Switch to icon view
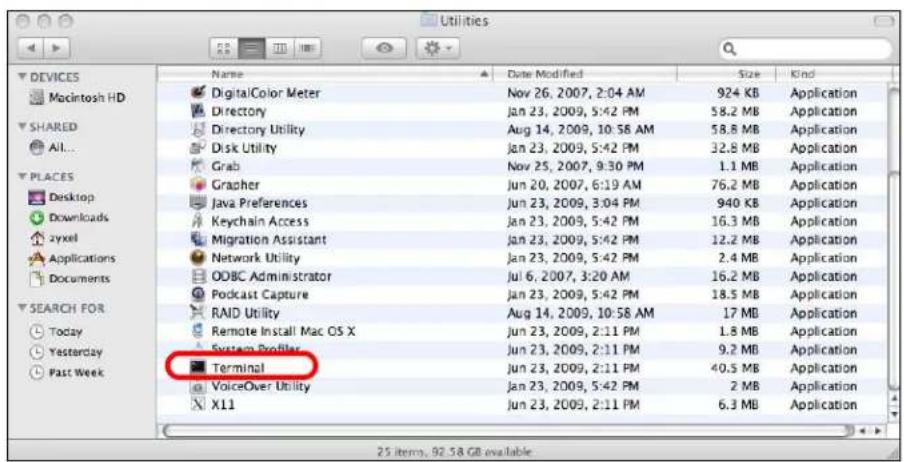The height and width of the screenshot is (462, 904). (x=224, y=49)
